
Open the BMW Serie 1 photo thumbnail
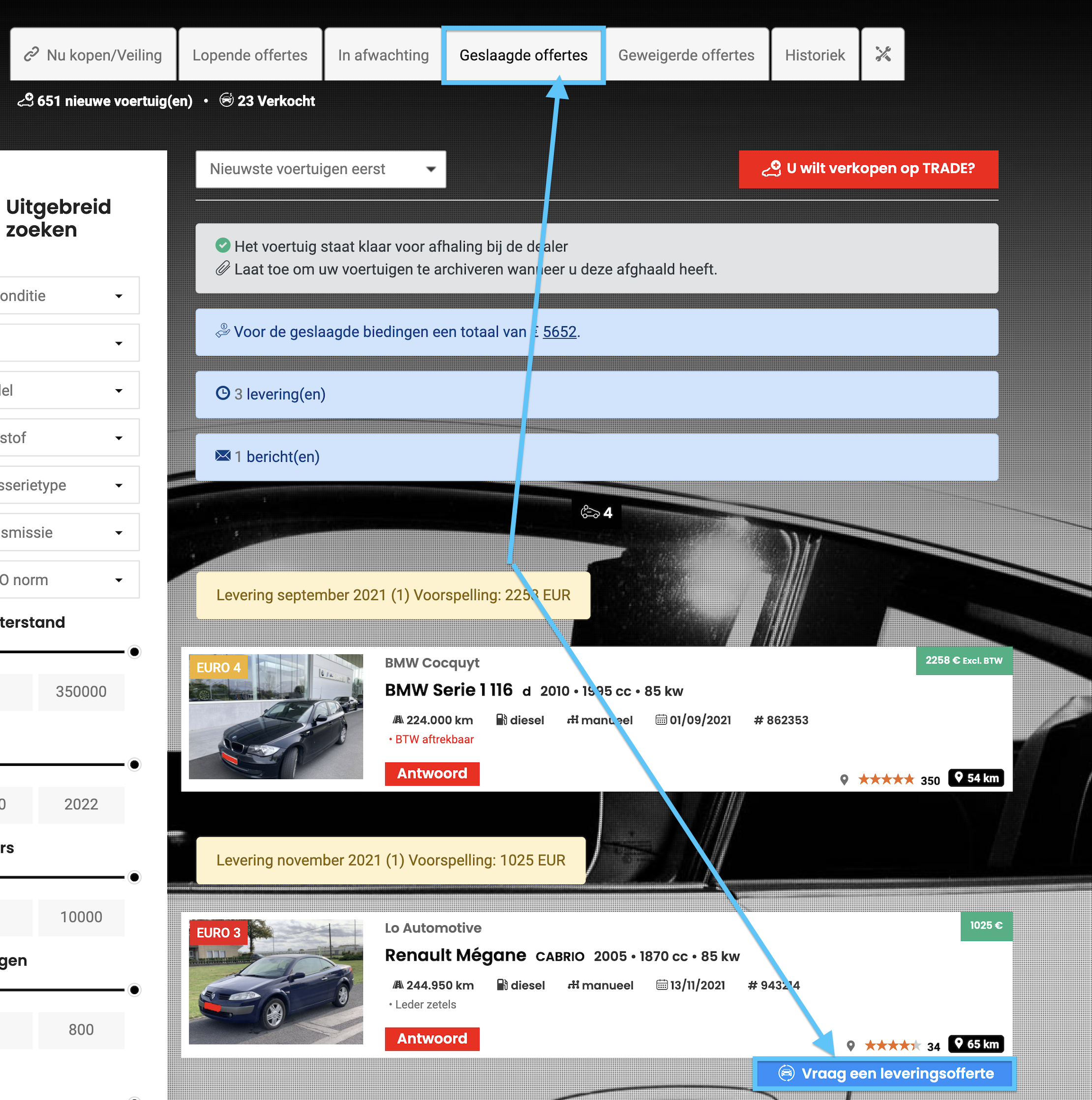276,716
